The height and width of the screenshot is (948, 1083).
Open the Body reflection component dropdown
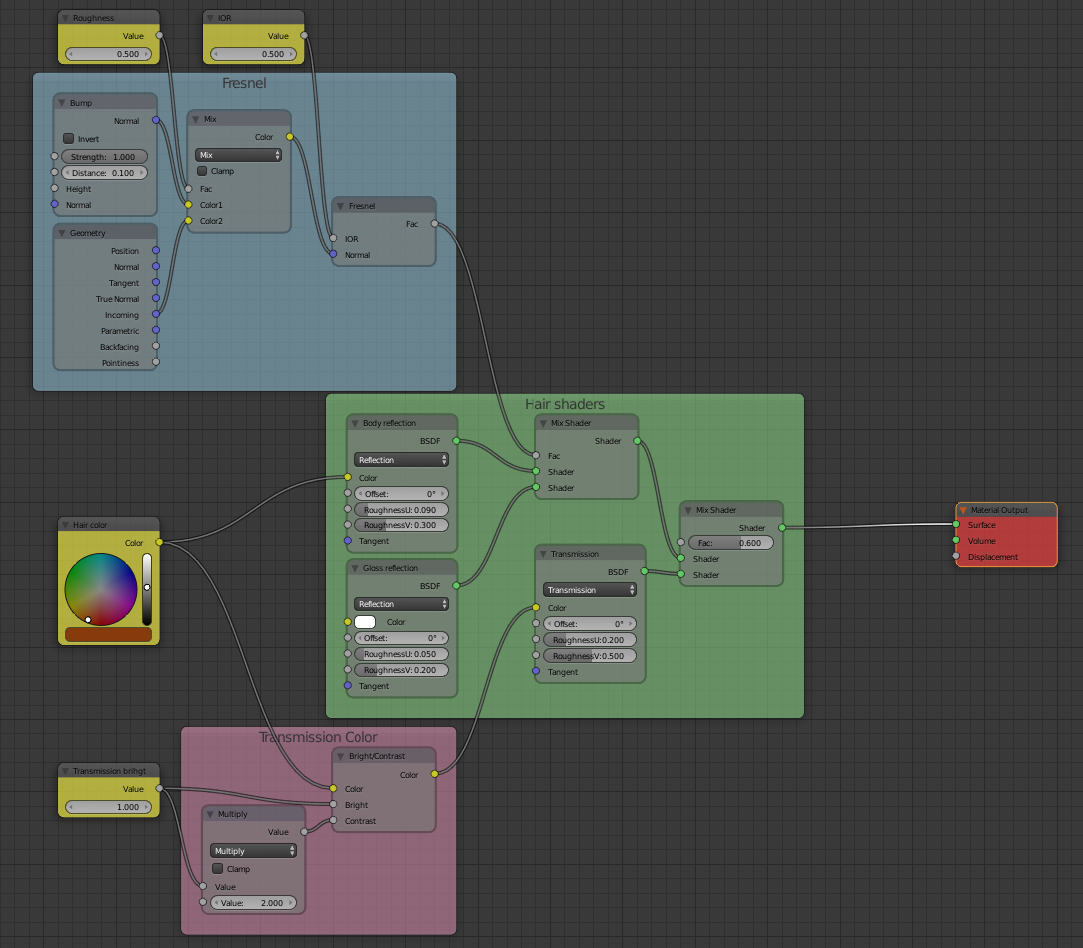(401, 460)
